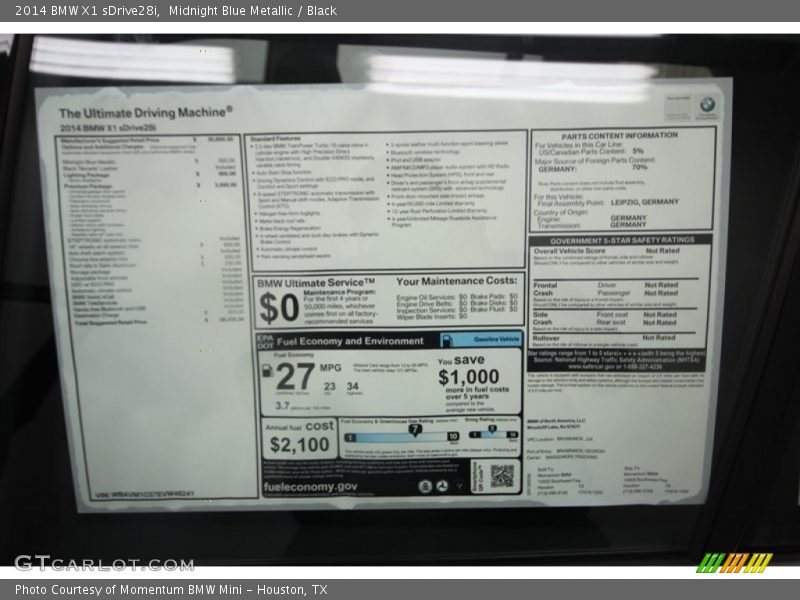Click the fuel economy rating marker 7
Screen dimensions: 800x600
tap(415, 430)
